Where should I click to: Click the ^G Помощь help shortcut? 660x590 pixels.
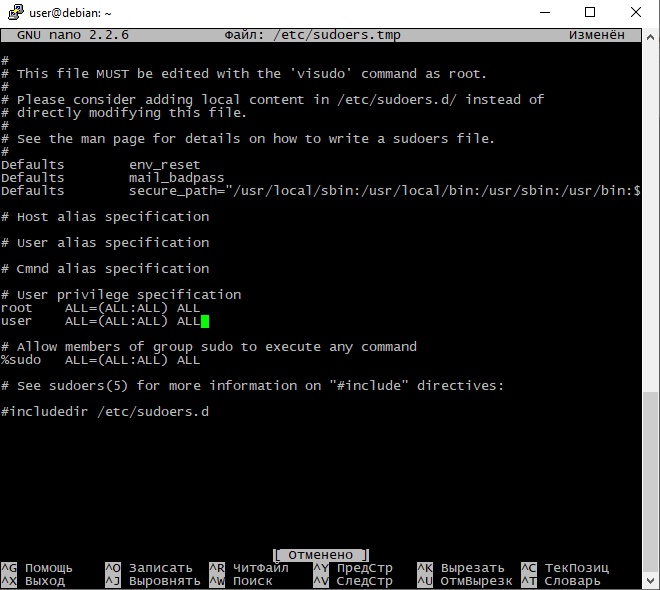tap(38, 568)
